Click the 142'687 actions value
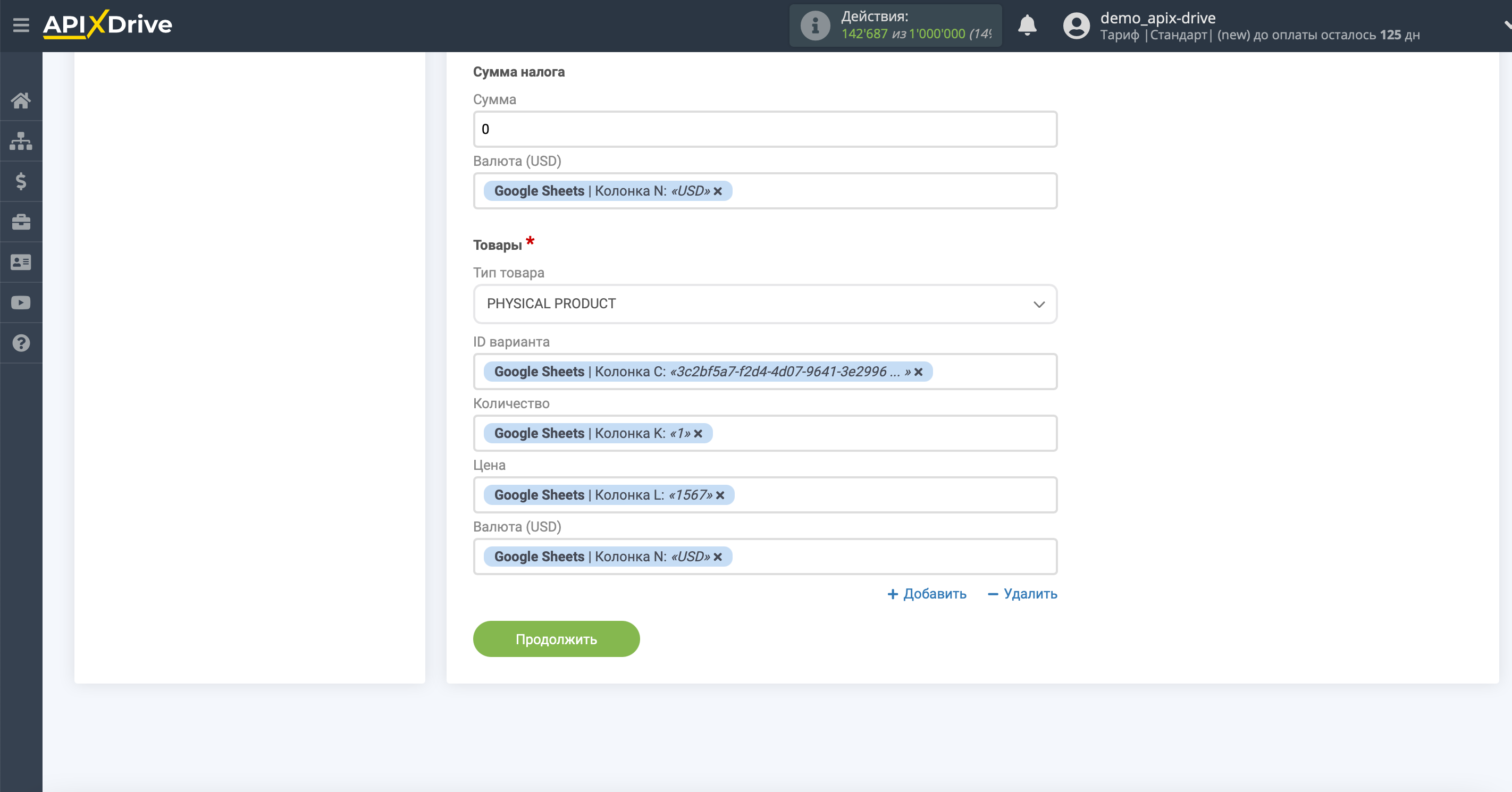Screen dimensions: 1512x792 pyautogui.click(x=864, y=34)
